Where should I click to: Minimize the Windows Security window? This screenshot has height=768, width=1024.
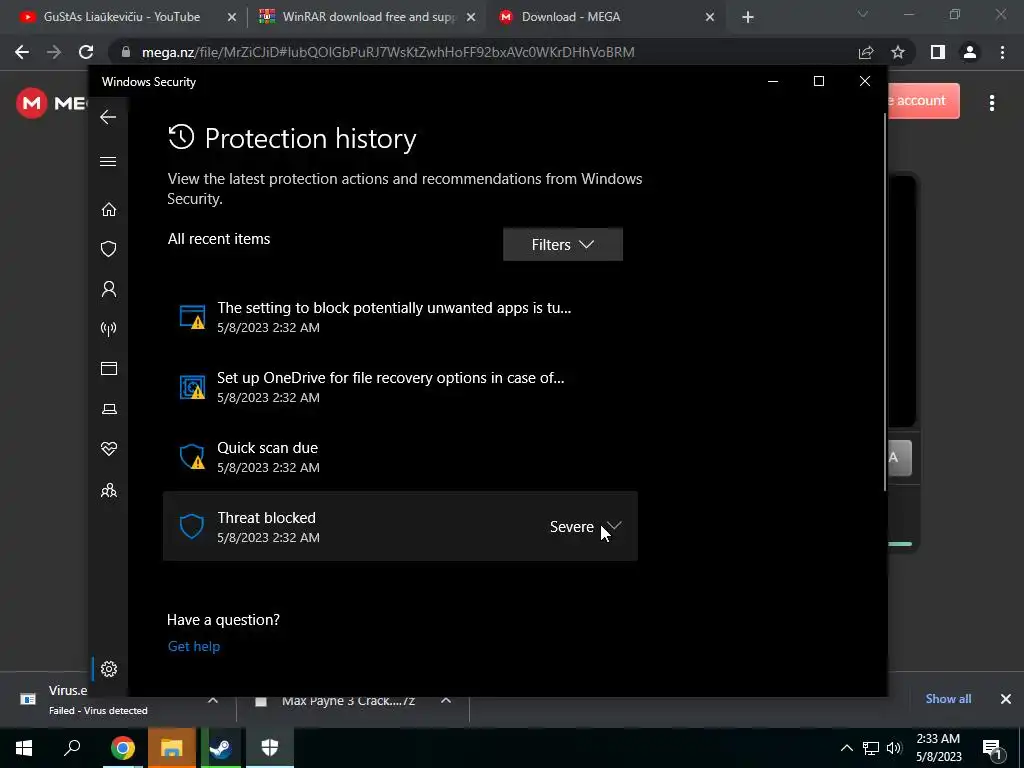[x=773, y=82]
